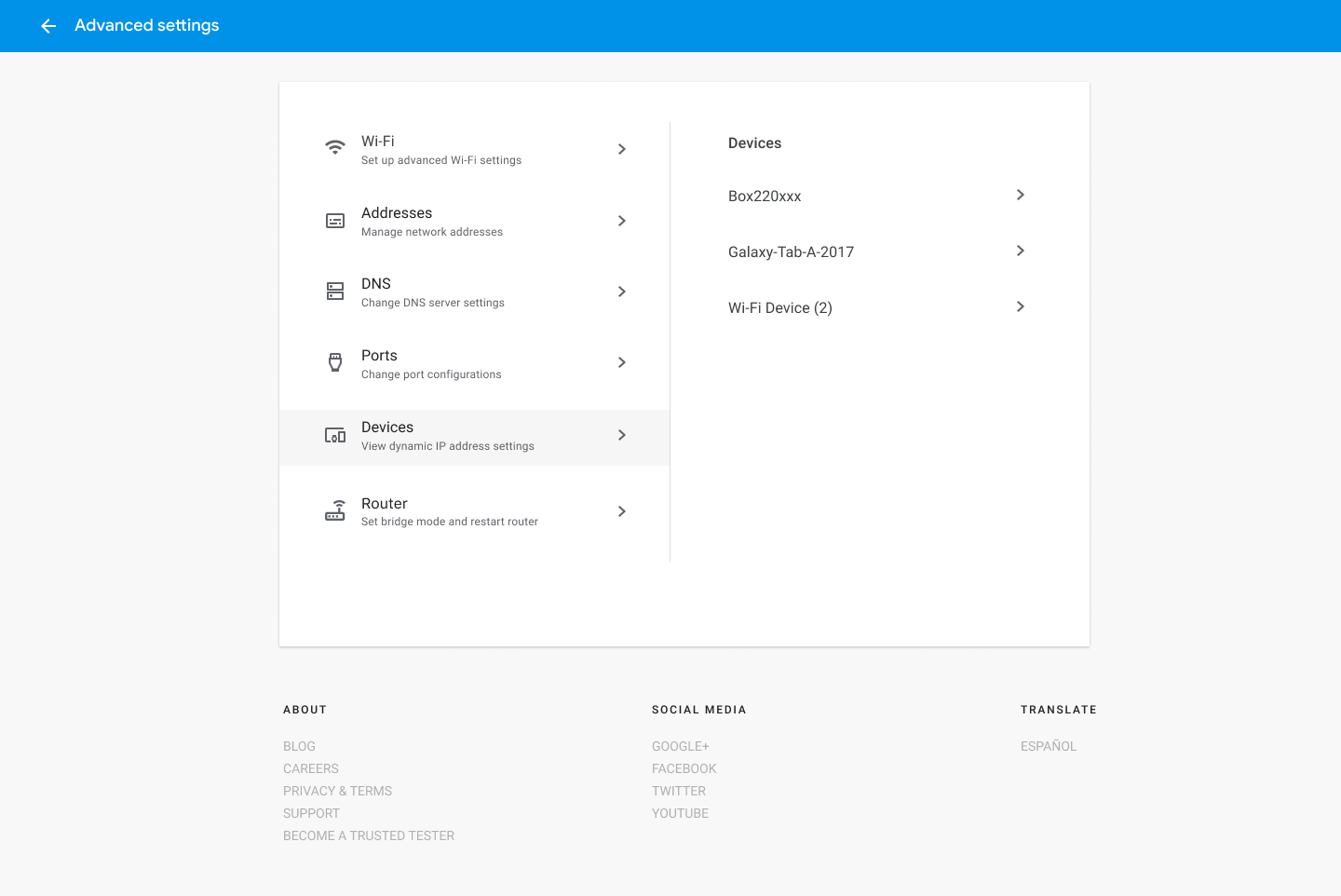Screen dimensions: 1341x896
Task: Click the DNS server icon
Action: click(335, 292)
